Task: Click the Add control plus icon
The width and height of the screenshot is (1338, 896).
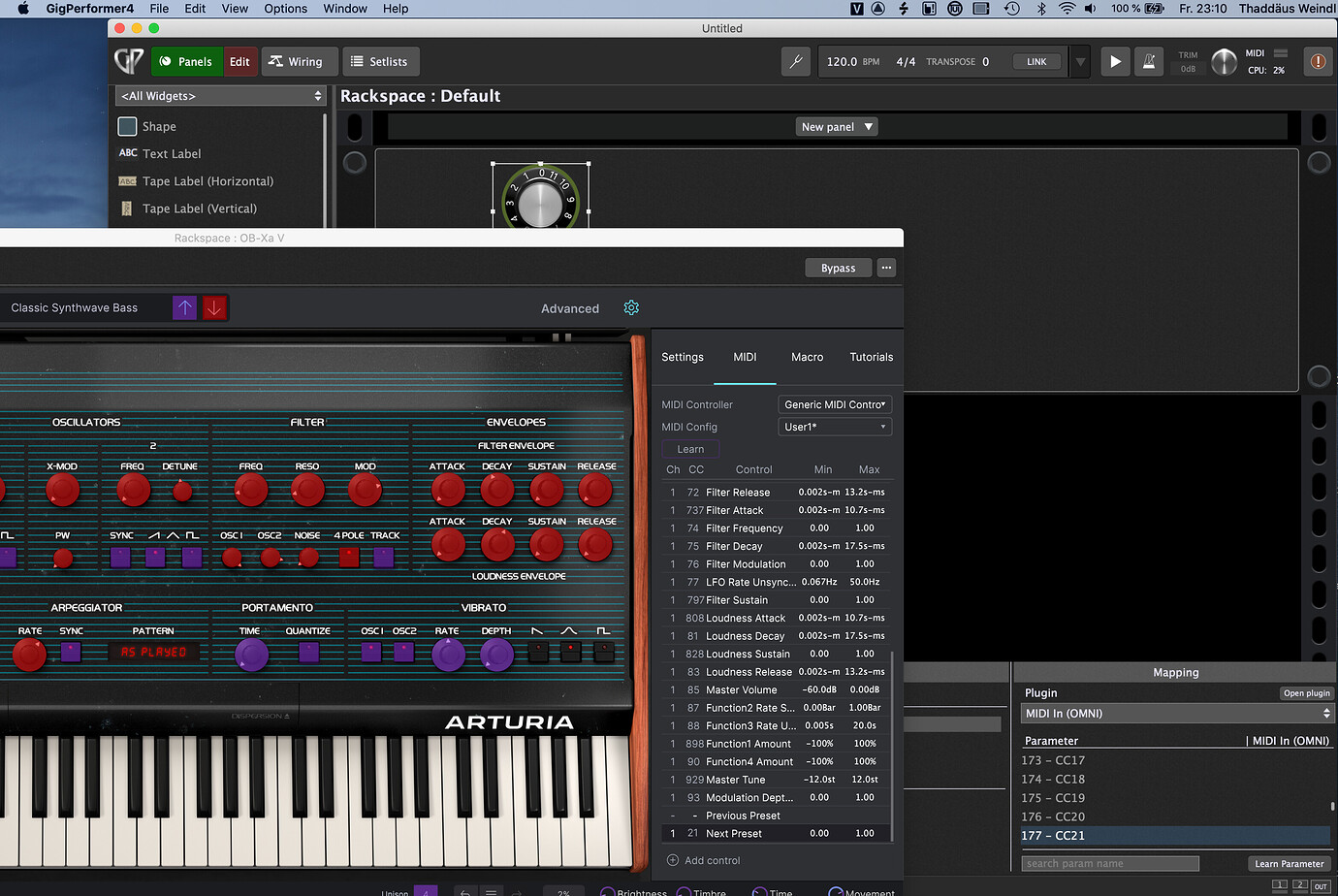Action: click(x=673, y=860)
